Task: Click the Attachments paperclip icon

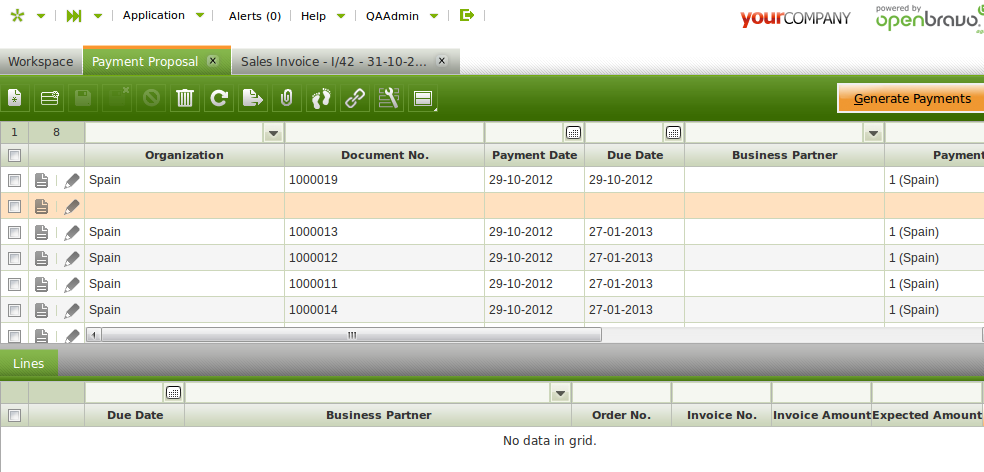Action: click(286, 98)
